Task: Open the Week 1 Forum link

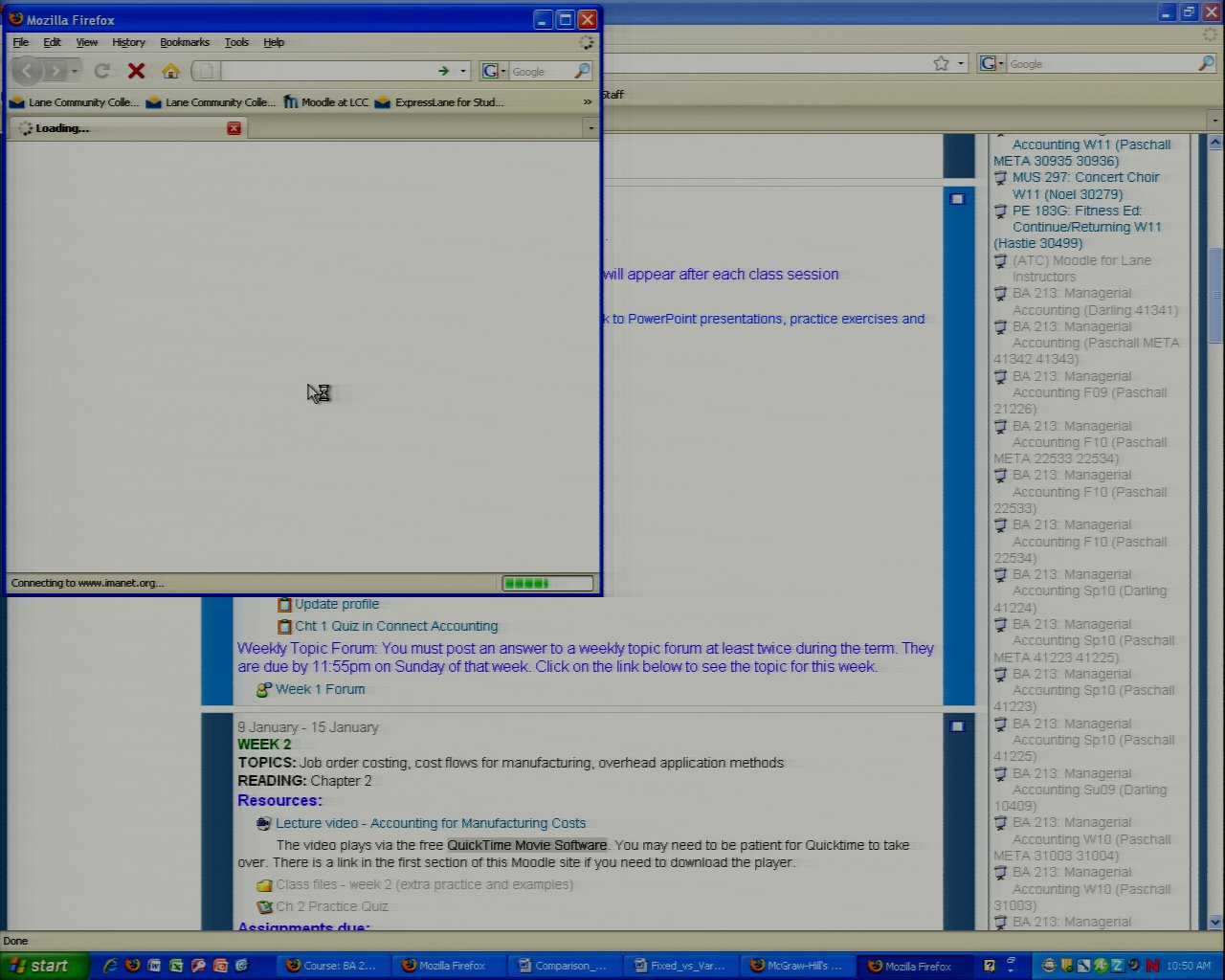Action: point(320,689)
